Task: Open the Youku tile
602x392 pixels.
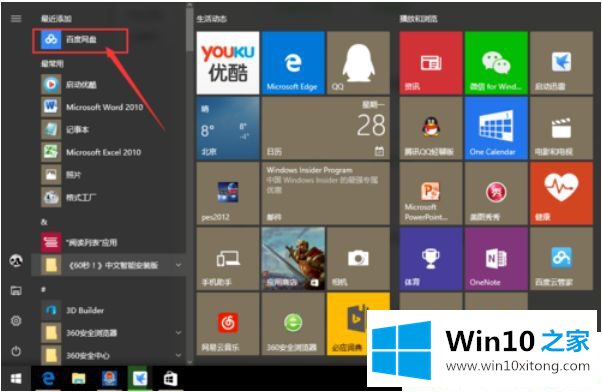Action: 228,63
